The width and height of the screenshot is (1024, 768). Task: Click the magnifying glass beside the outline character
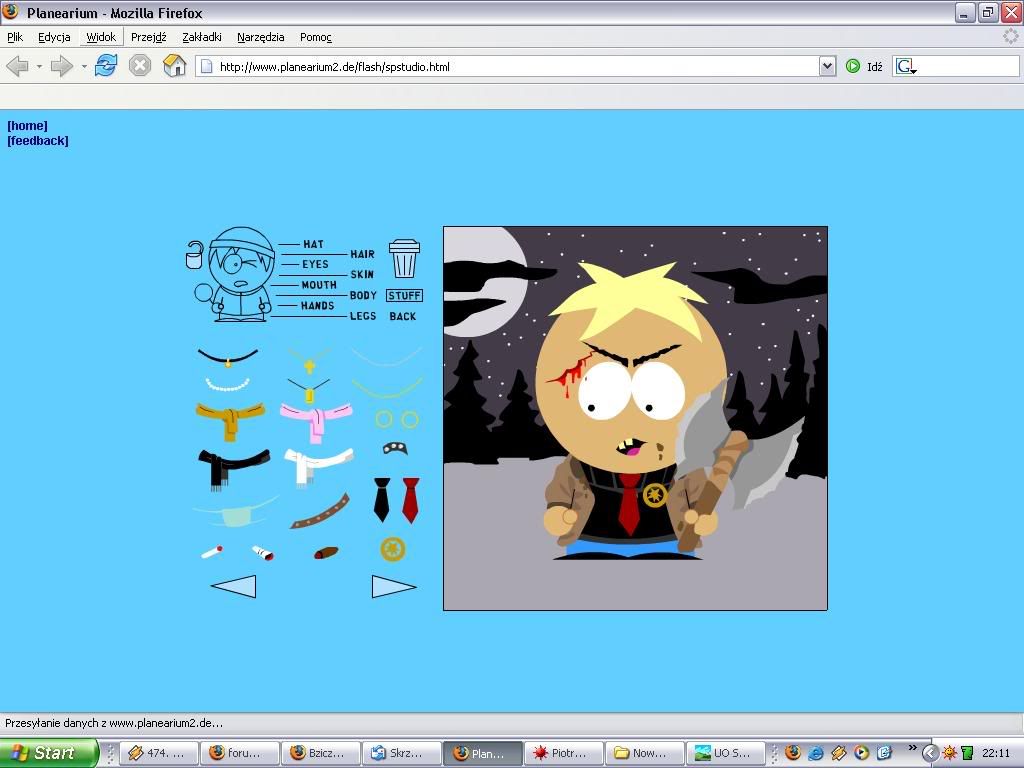click(x=203, y=295)
